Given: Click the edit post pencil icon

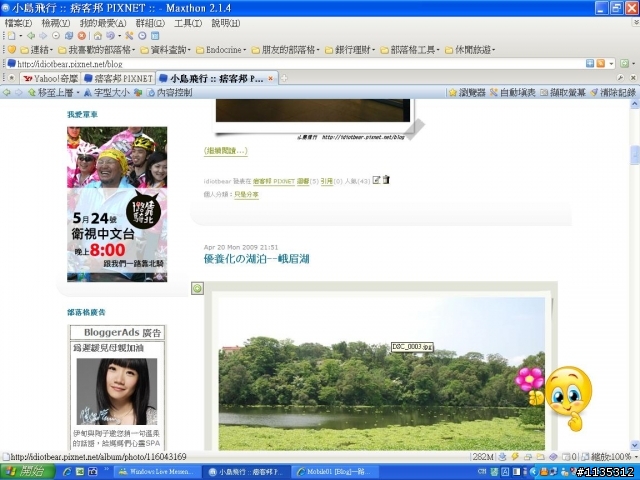Looking at the screenshot, I should (x=376, y=180).
